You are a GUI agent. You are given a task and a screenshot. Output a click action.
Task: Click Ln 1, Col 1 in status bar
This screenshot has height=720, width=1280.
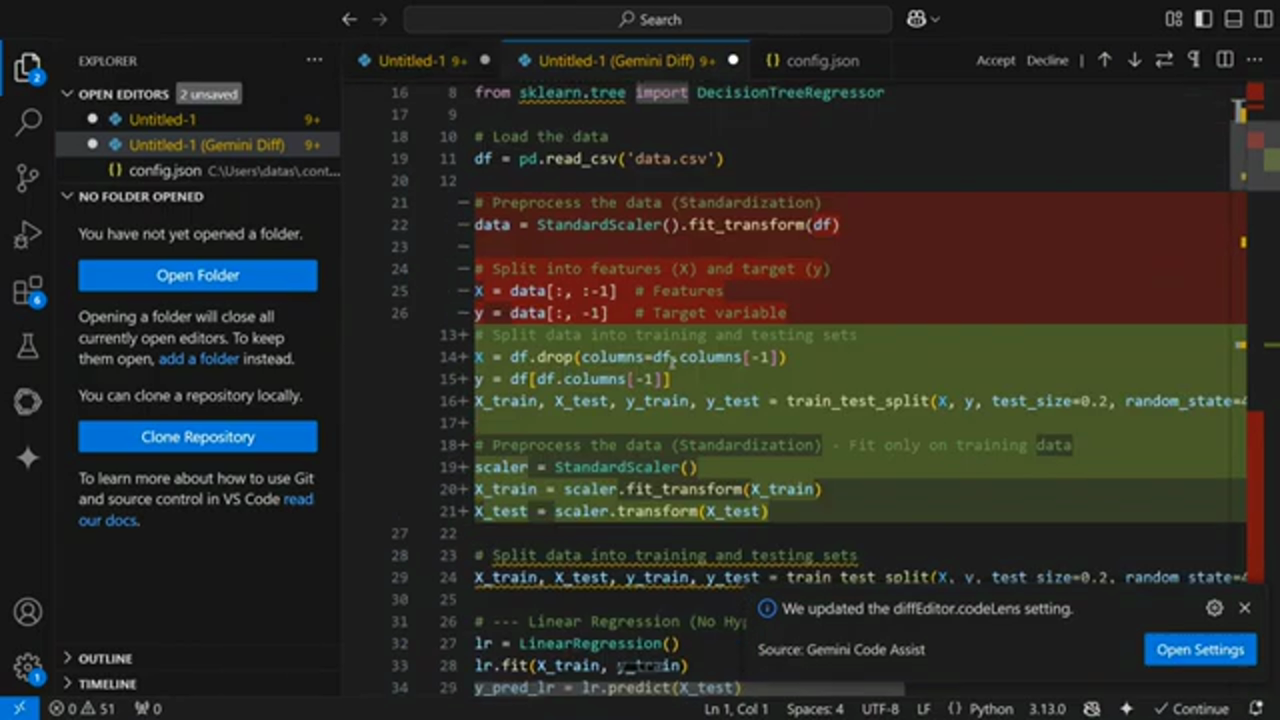(736, 709)
